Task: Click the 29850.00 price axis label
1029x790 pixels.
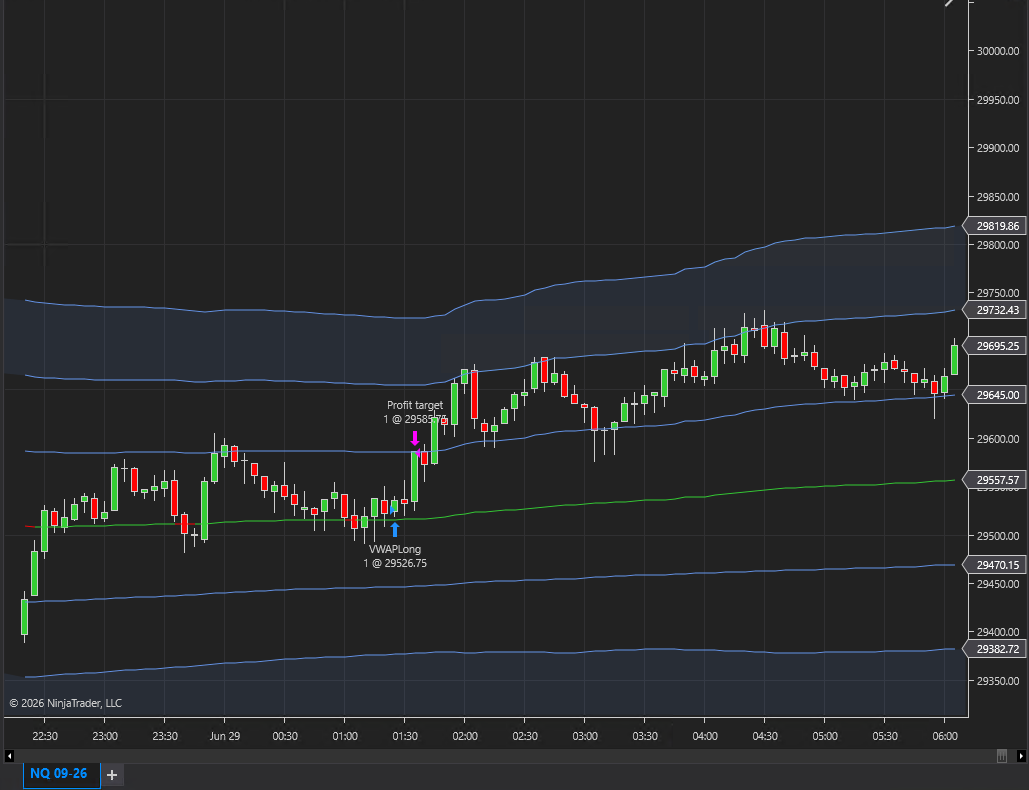Action: (998, 197)
